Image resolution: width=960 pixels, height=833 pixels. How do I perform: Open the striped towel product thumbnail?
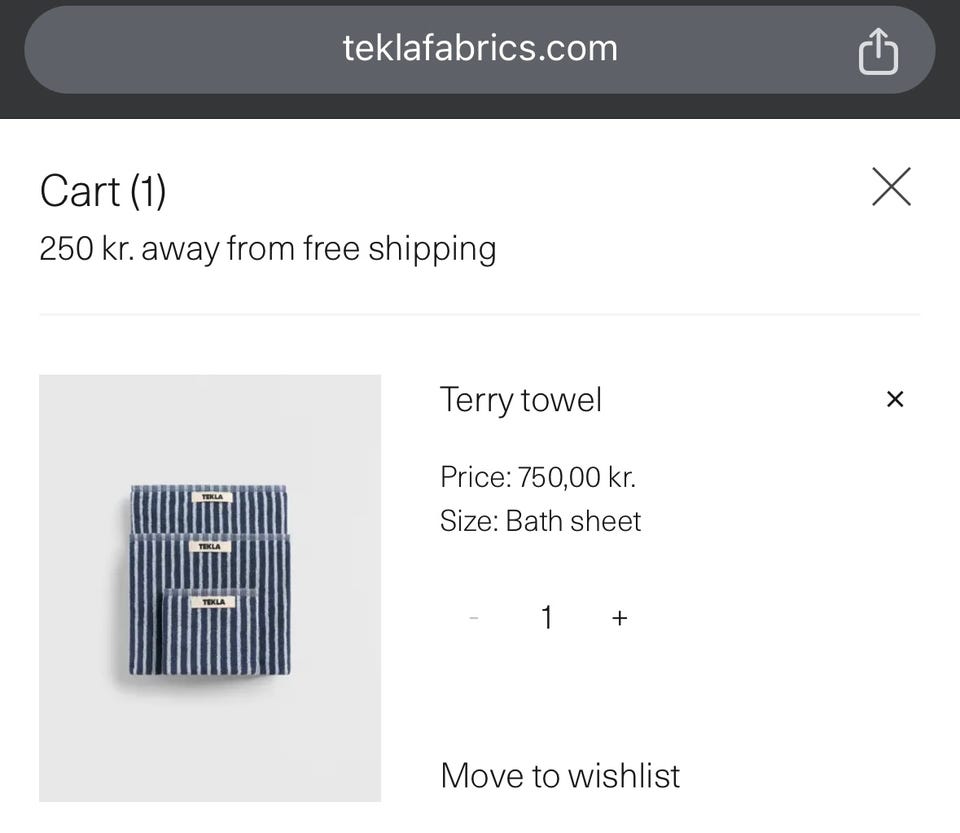pyautogui.click(x=210, y=588)
